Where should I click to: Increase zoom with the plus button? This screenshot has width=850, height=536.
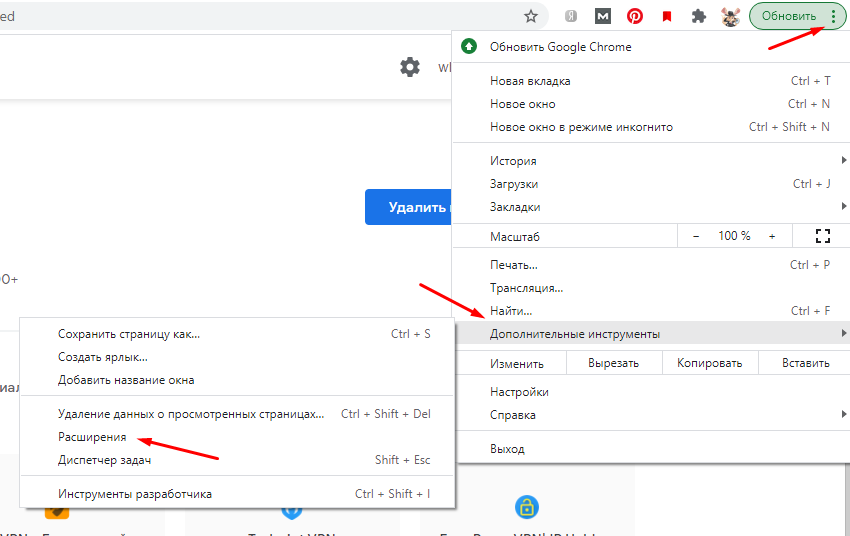pyautogui.click(x=772, y=236)
